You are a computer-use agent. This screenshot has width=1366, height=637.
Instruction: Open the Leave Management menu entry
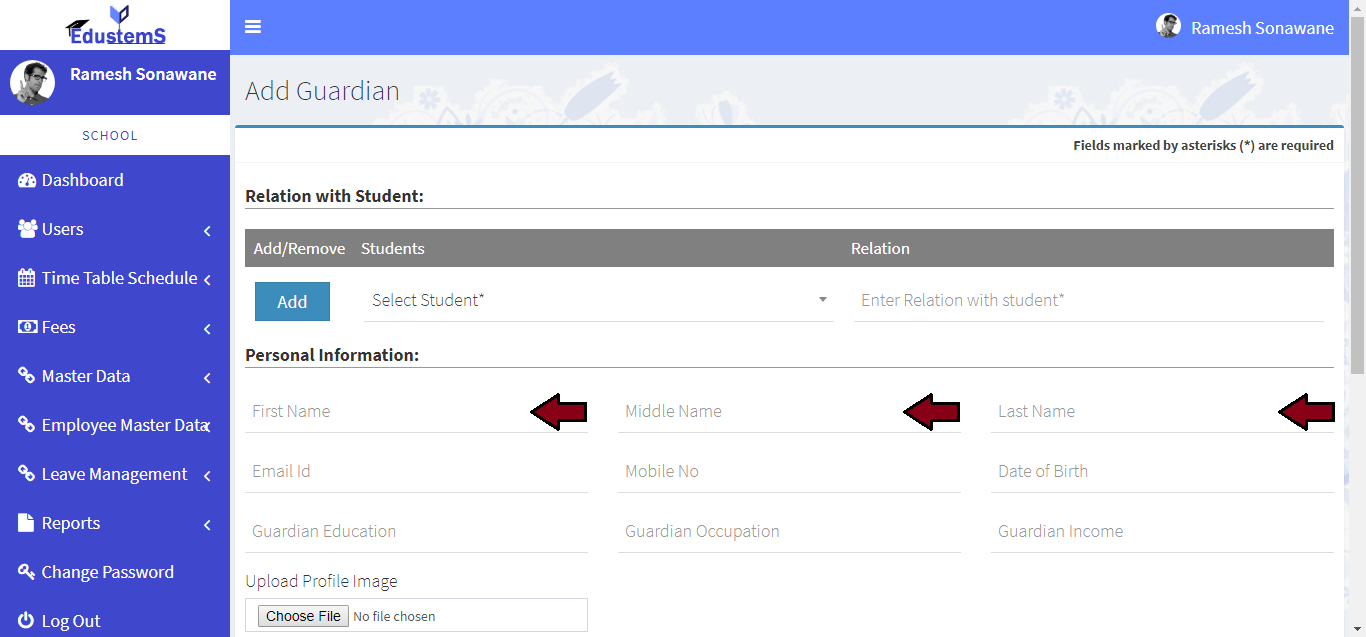113,473
